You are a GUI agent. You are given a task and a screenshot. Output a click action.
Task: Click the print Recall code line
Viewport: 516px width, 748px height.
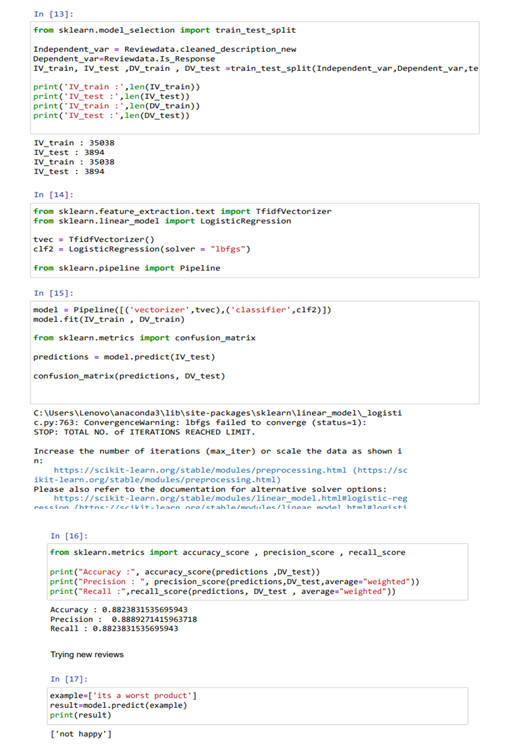click(223, 592)
